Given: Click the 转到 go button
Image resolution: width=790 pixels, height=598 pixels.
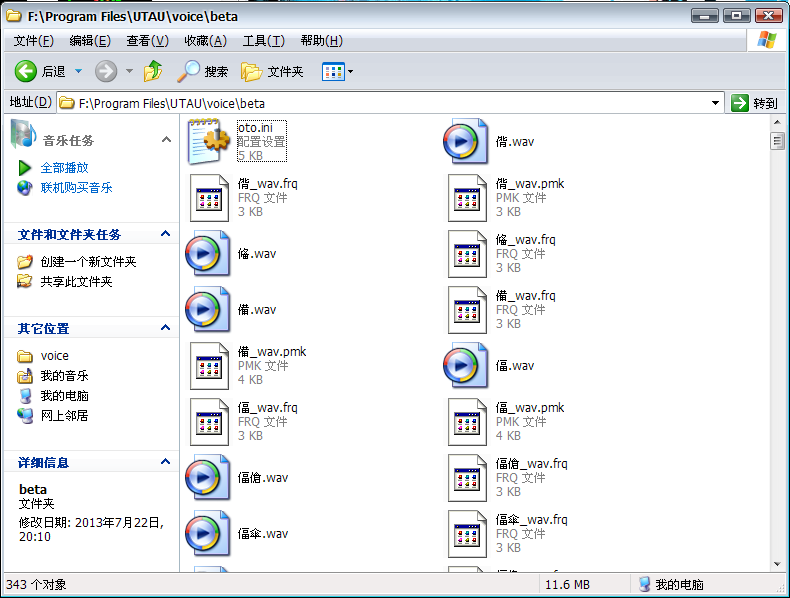Looking at the screenshot, I should pos(755,103).
